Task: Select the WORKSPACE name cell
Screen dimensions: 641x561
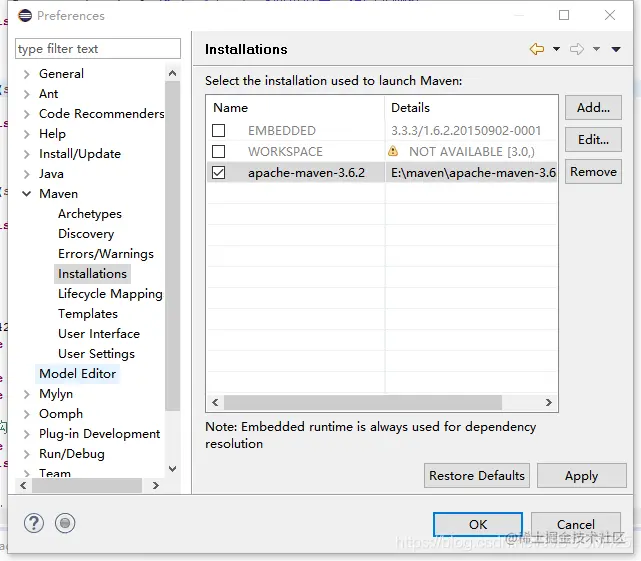Action: [x=285, y=152]
